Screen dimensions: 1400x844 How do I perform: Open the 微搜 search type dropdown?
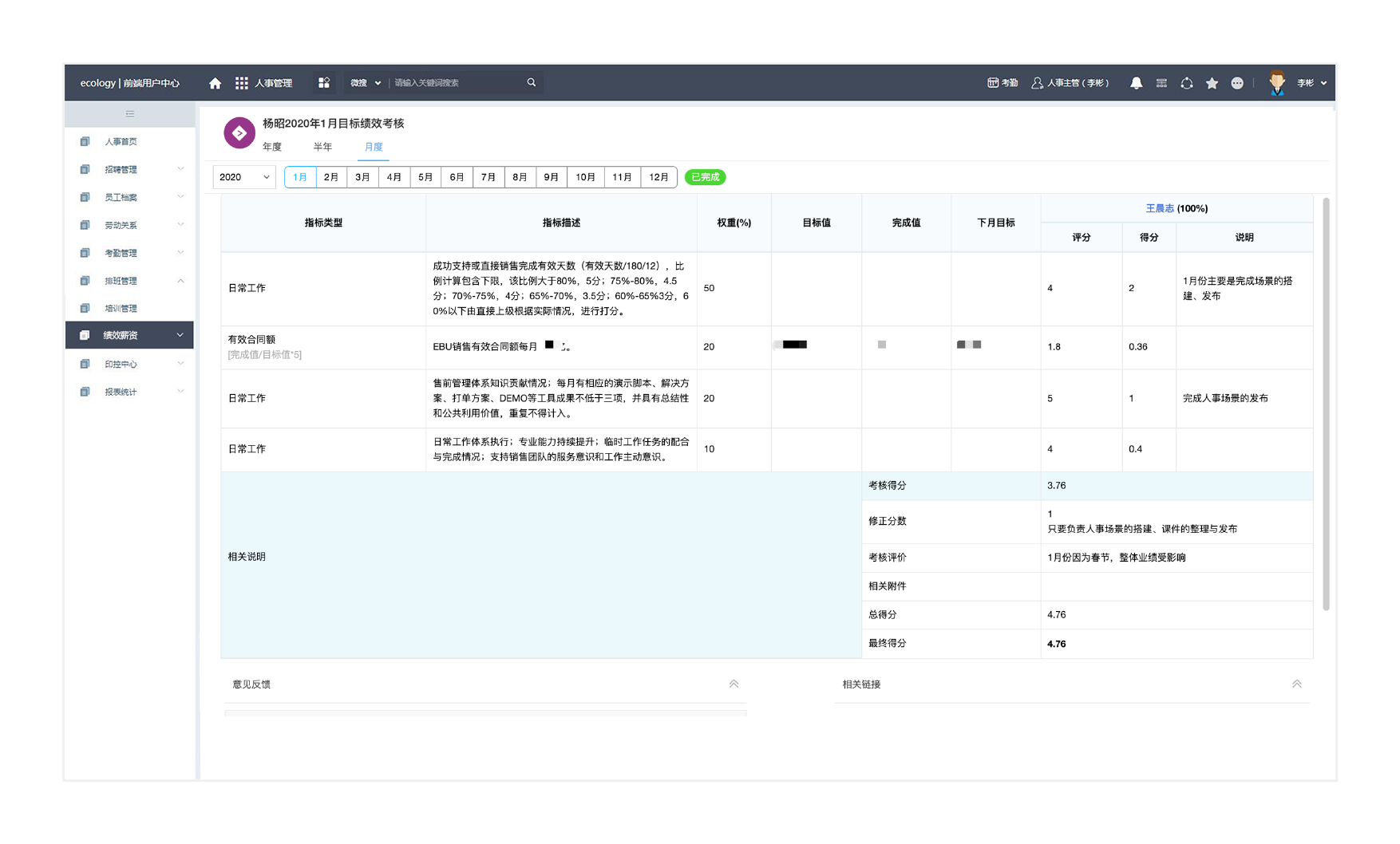point(366,83)
